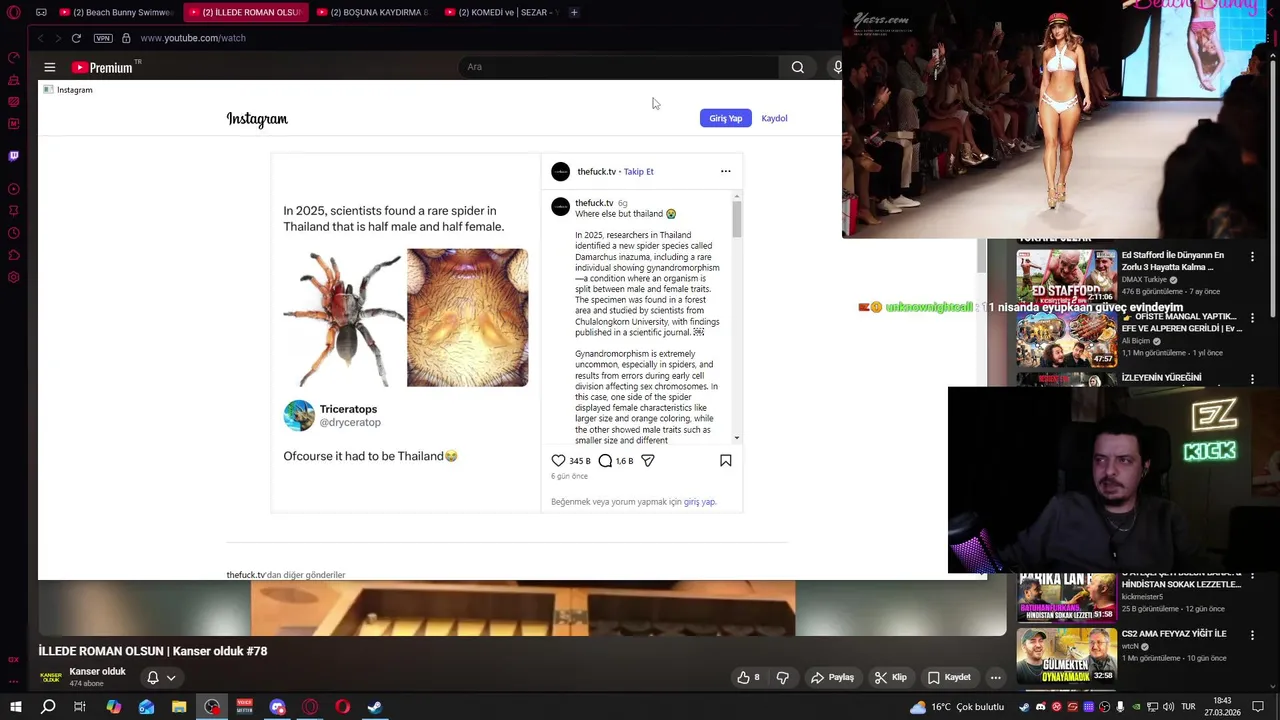Open the sidebar settings gear icon
The width and height of the screenshot is (1280, 720).
[14, 277]
